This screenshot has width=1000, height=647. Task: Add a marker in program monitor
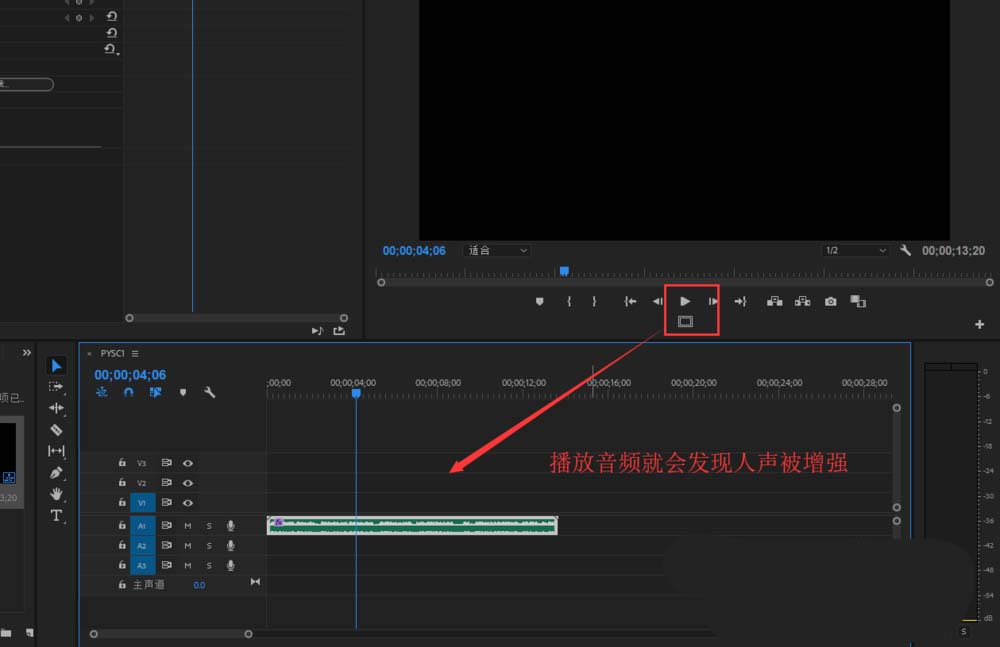click(540, 301)
